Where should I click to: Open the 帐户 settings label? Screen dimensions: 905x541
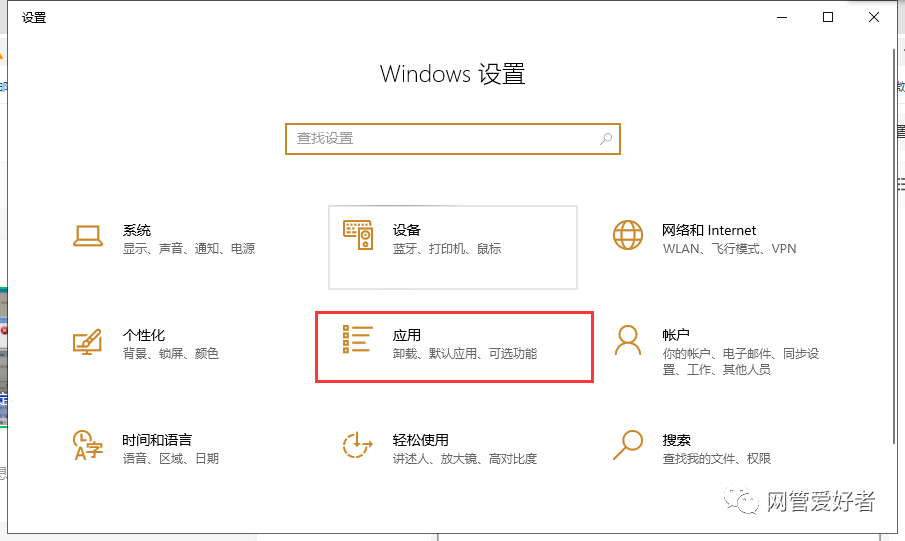(676, 335)
